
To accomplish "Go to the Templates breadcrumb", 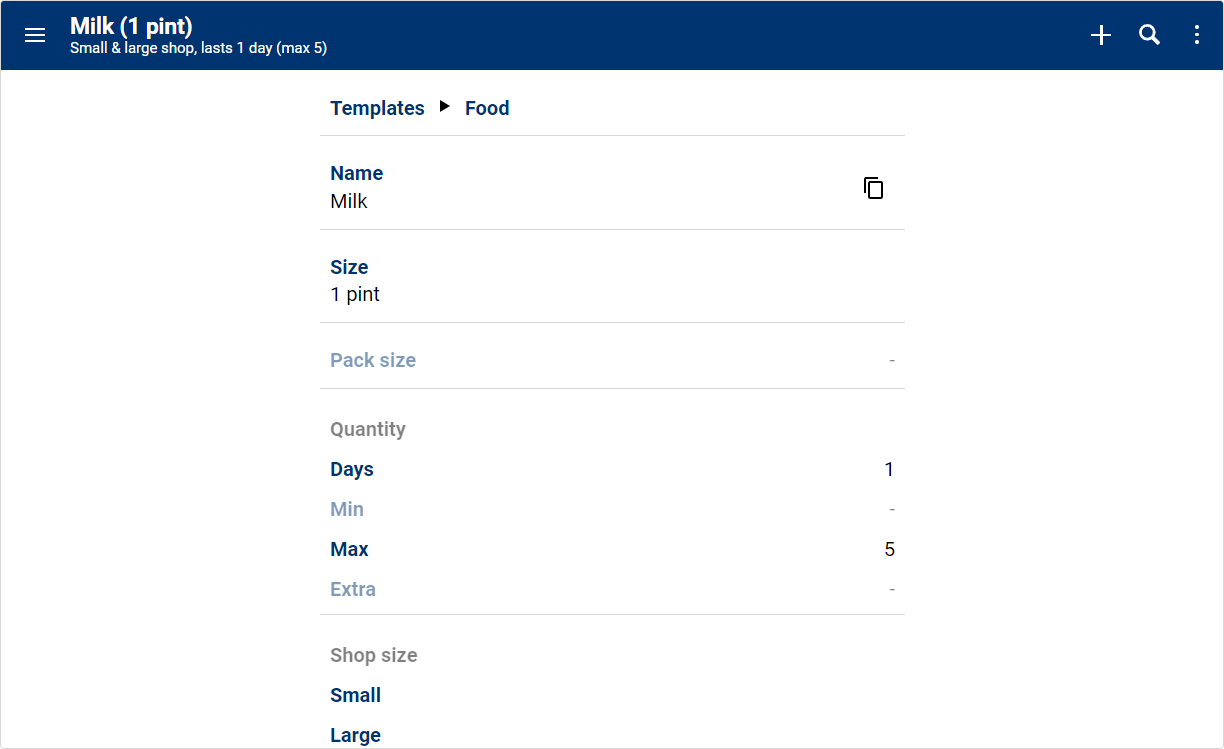I will 377,108.
